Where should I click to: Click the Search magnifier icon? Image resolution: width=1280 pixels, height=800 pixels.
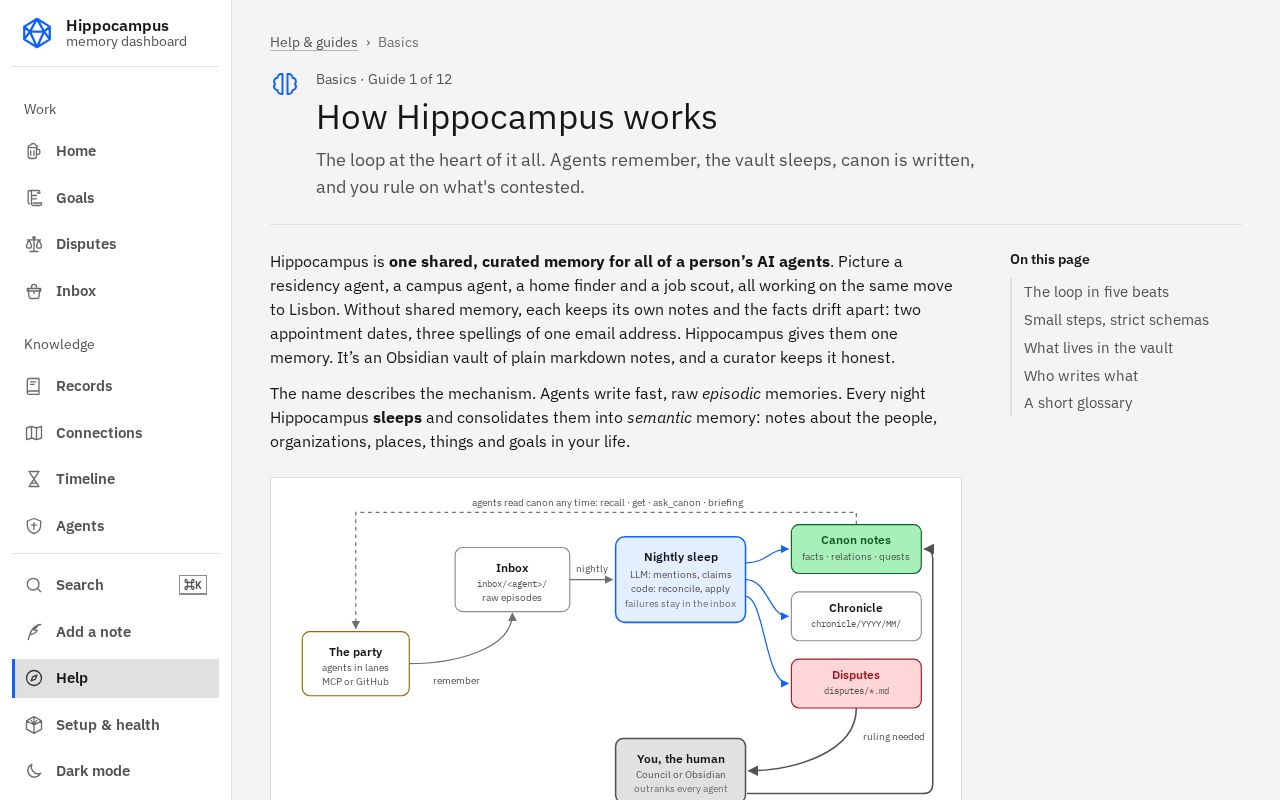pos(34,585)
